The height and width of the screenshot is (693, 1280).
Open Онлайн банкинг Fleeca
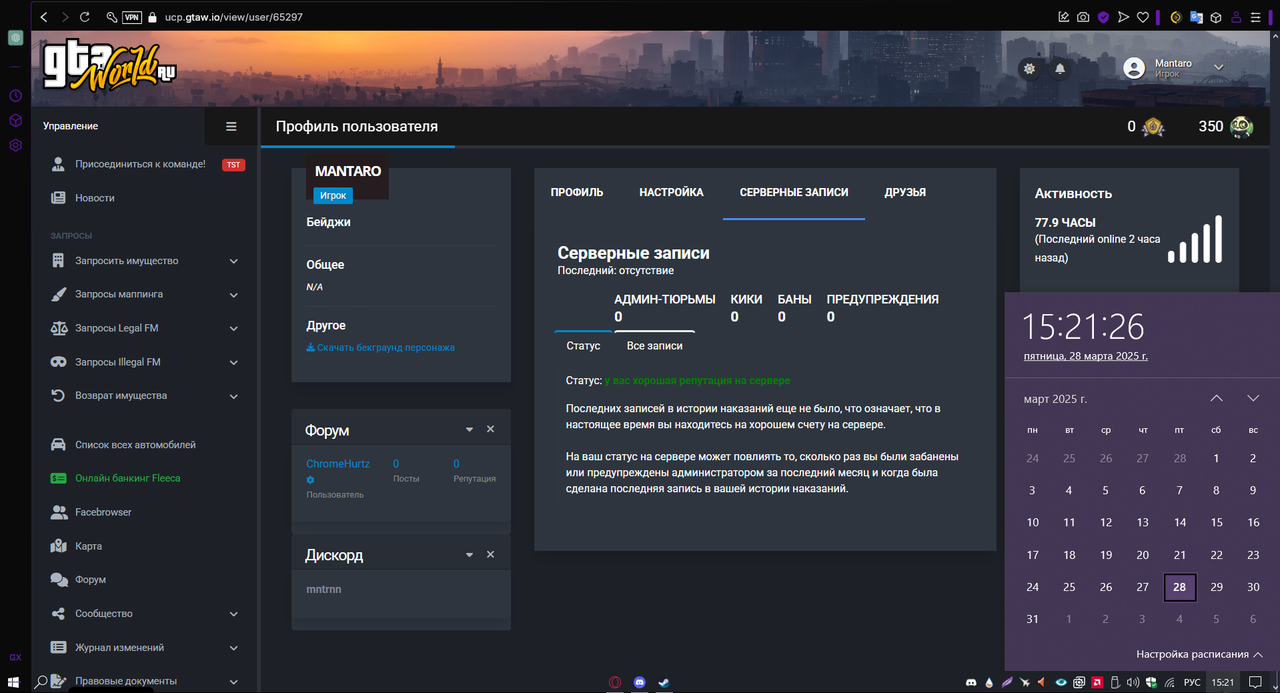point(128,478)
